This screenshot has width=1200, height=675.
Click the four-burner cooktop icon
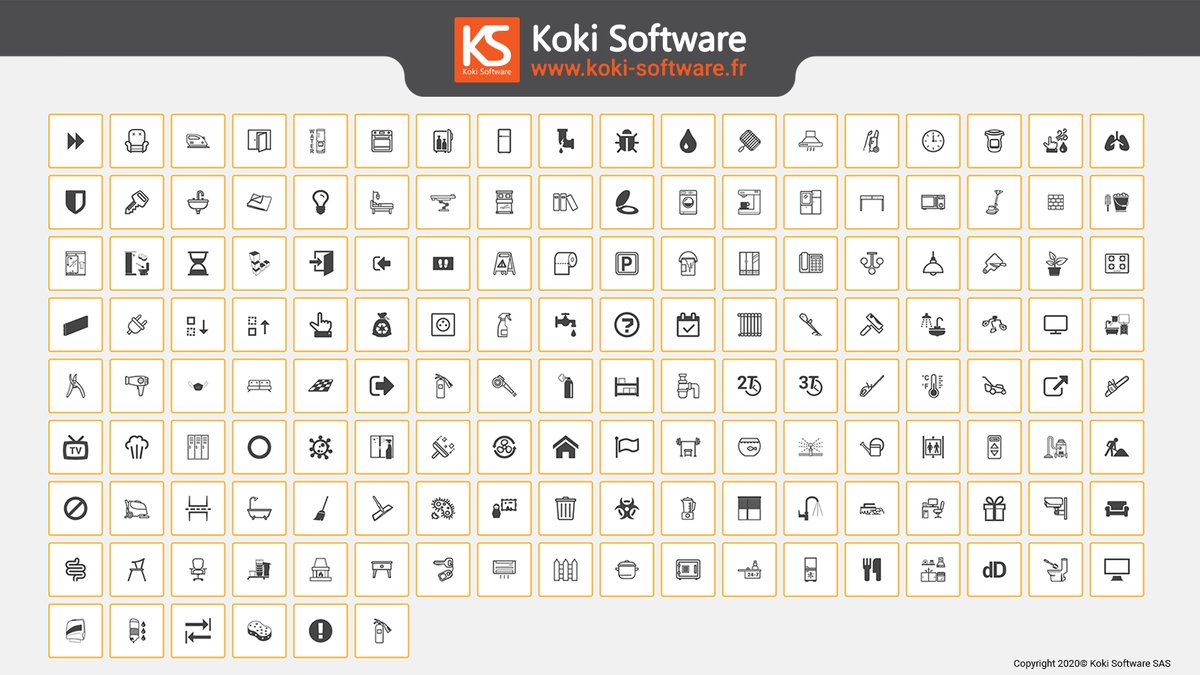(1117, 263)
